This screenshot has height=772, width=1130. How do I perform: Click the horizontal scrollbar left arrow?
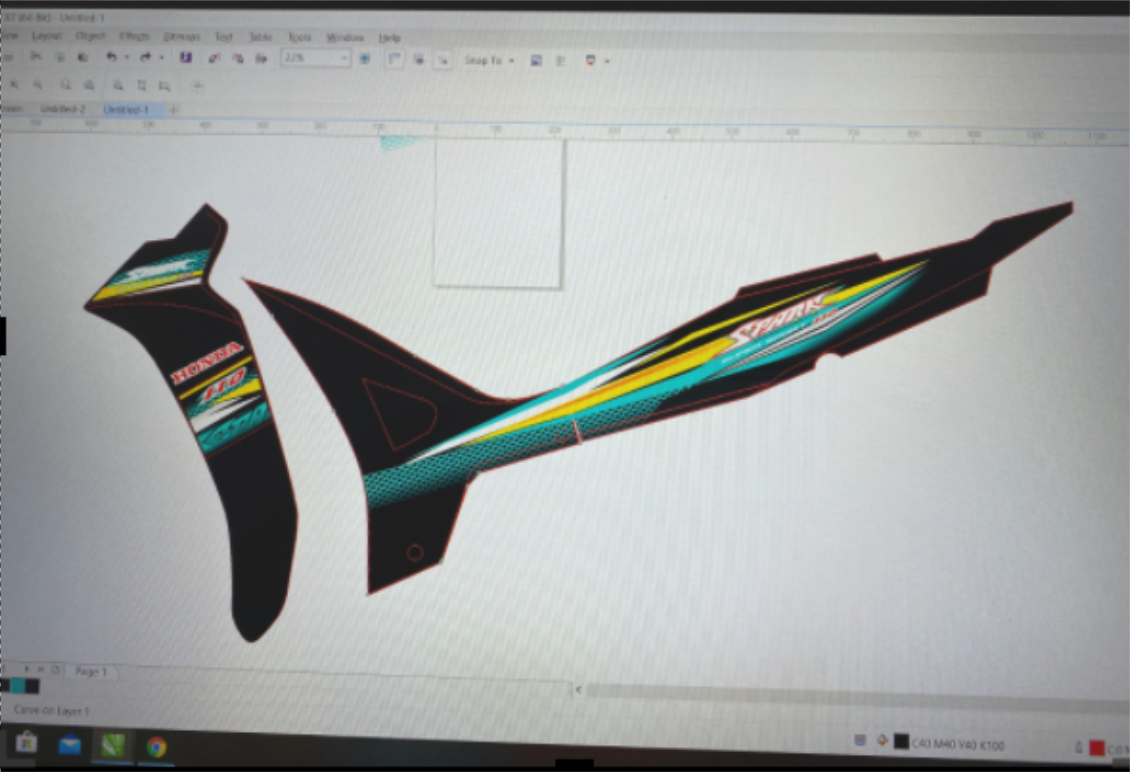579,690
